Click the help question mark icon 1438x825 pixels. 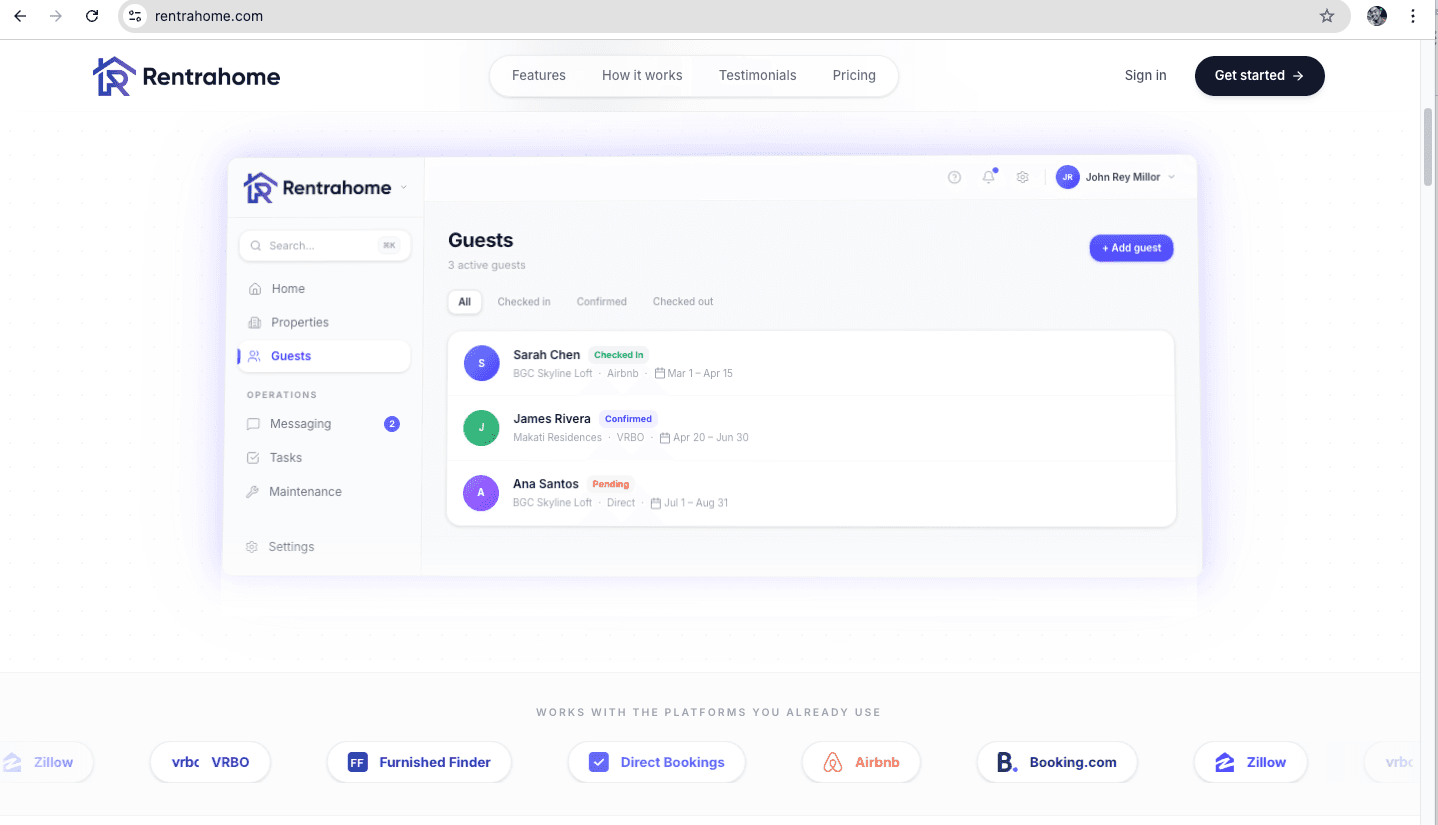(x=954, y=177)
